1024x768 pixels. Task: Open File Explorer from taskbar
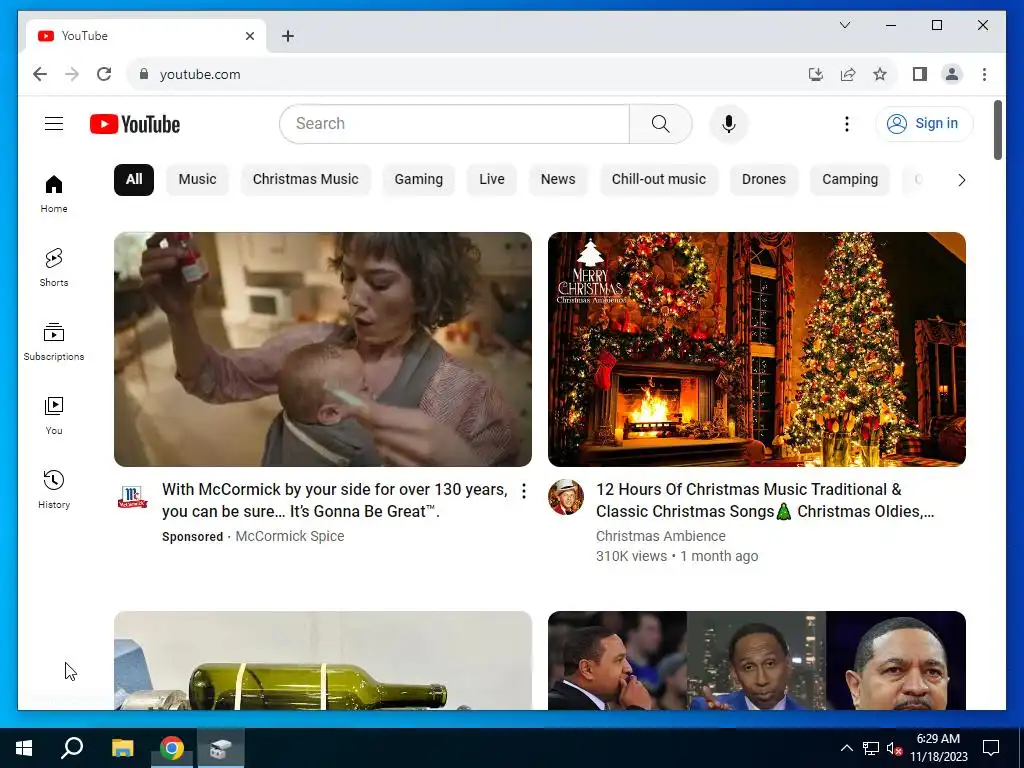click(122, 748)
